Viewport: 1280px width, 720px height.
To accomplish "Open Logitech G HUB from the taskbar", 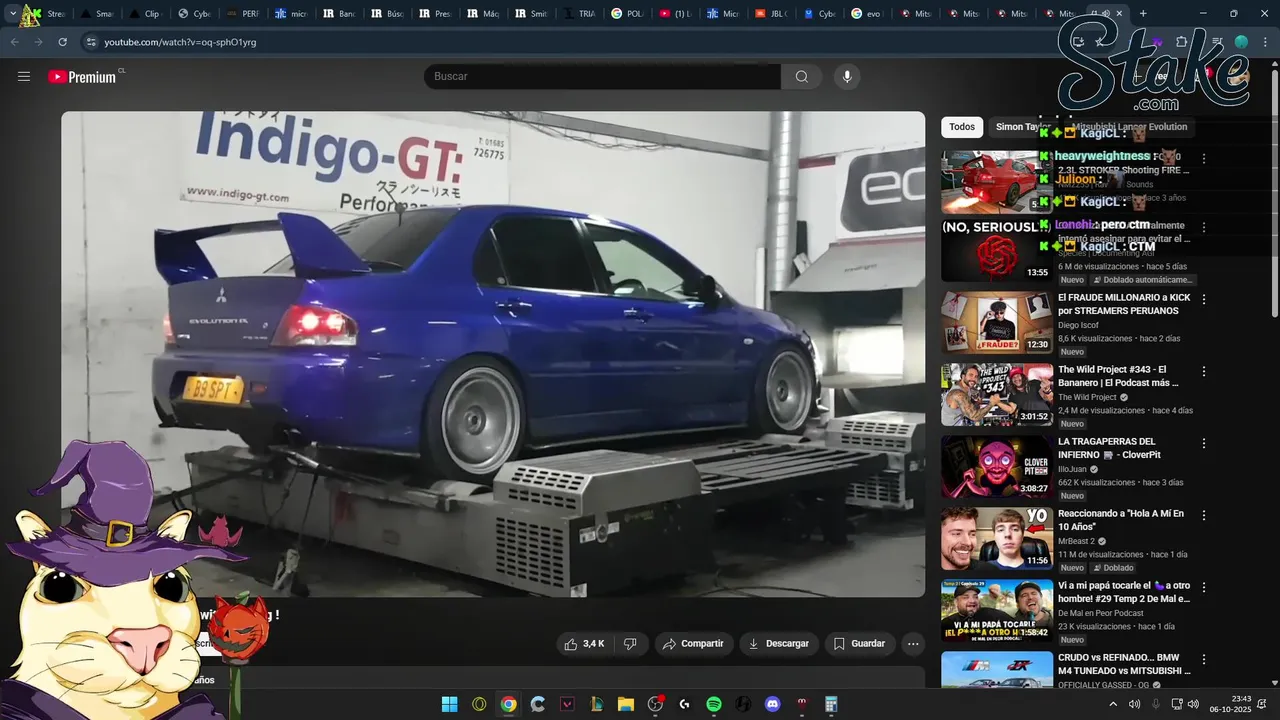I will coord(684,704).
